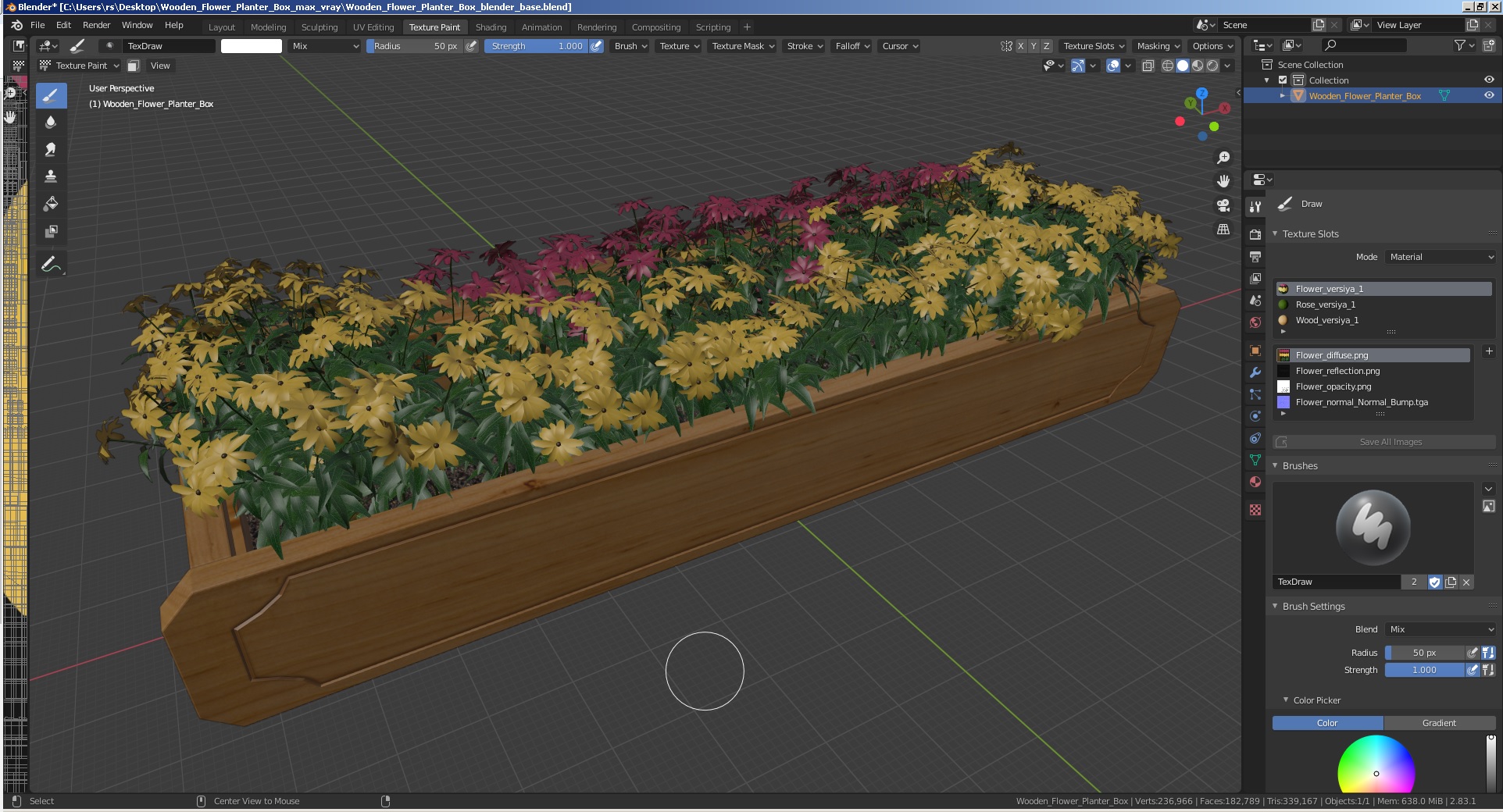Select the Clone stamp tool
The height and width of the screenshot is (812, 1503).
[x=51, y=176]
